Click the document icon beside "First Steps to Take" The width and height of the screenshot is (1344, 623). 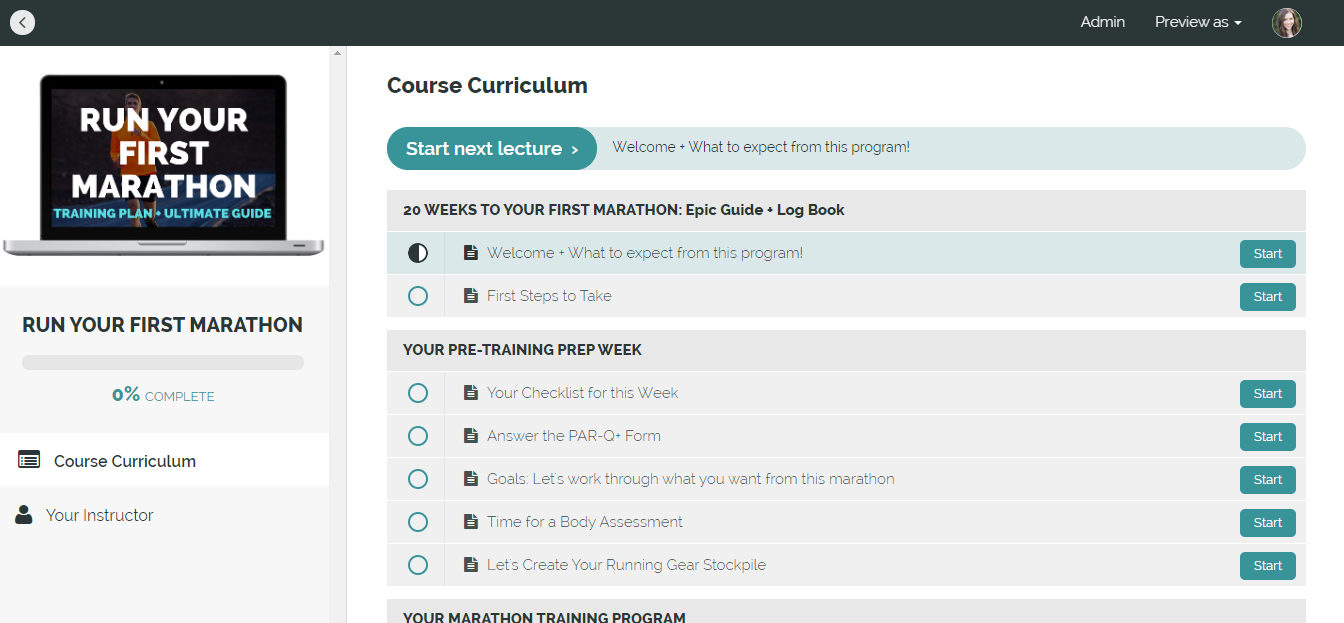coord(471,295)
